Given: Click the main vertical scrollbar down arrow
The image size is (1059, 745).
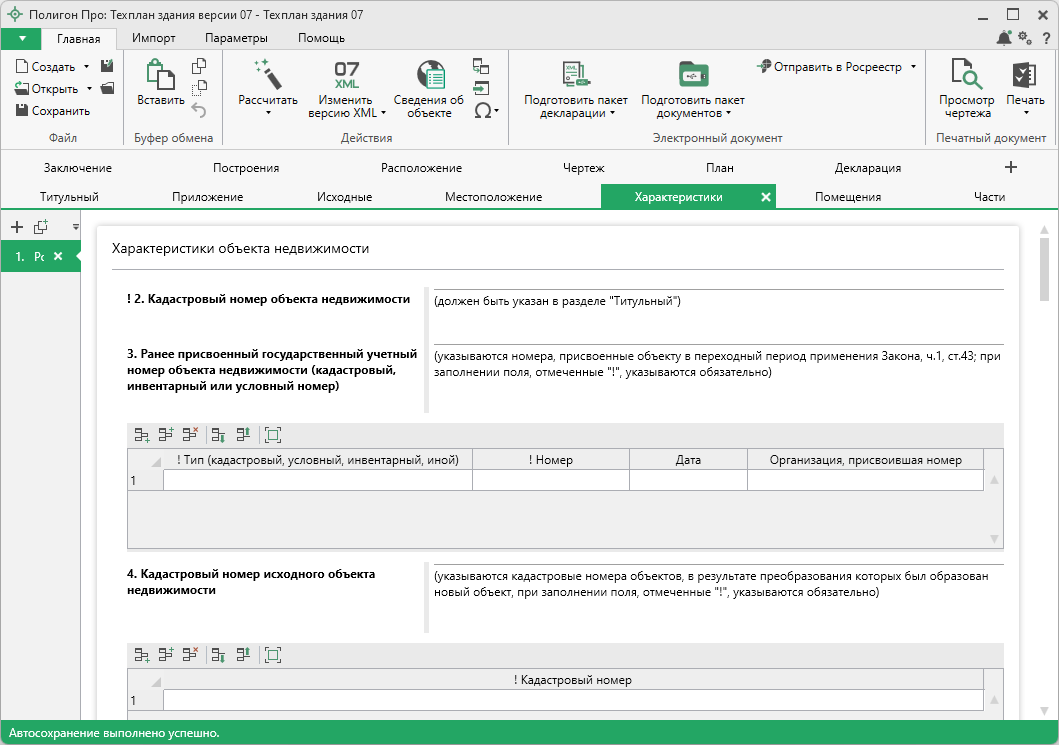Looking at the screenshot, I should click(x=1045, y=710).
